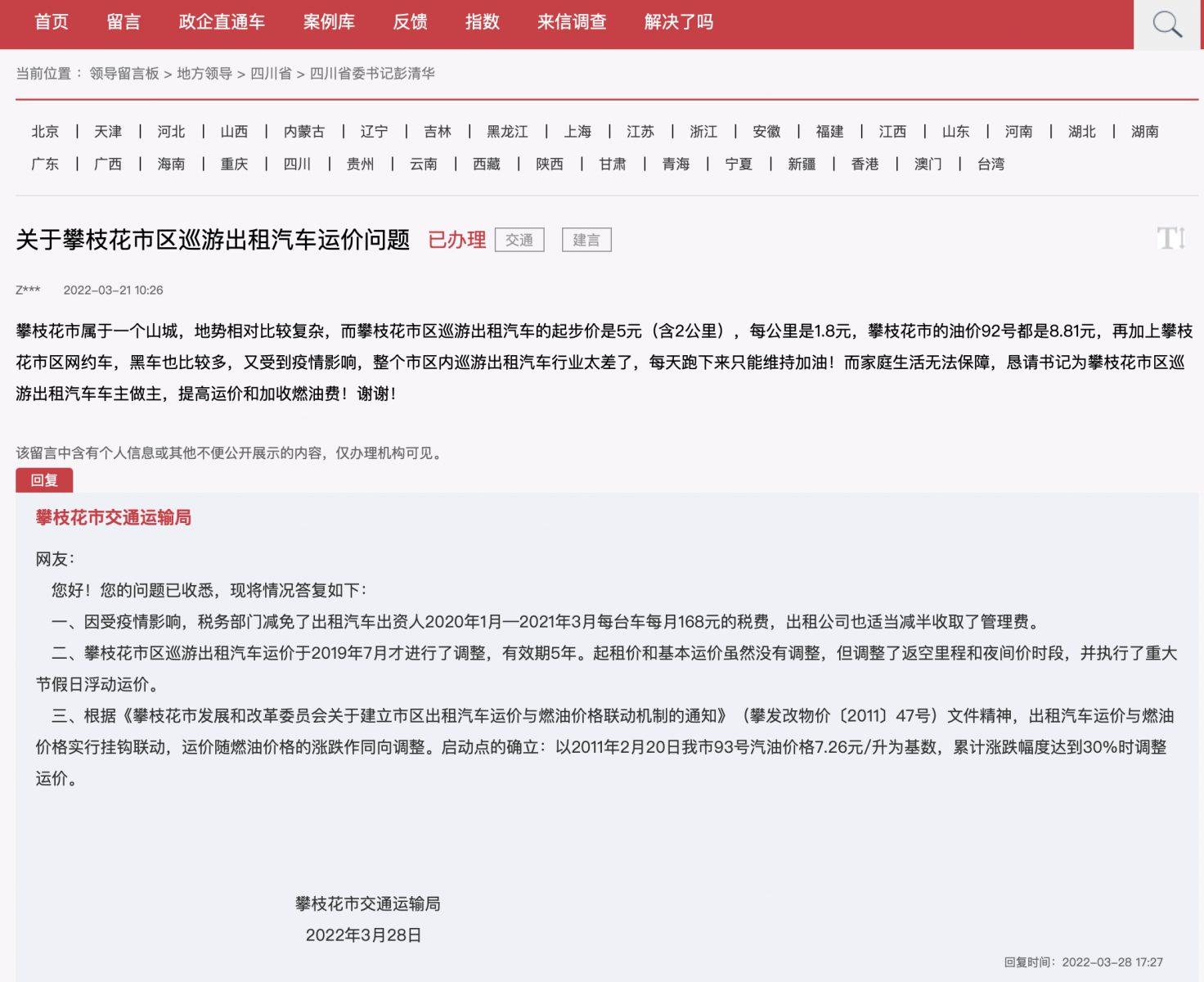Click the red 攀枝花市交通运输局 heading
1204x982 pixels.
pos(114,517)
